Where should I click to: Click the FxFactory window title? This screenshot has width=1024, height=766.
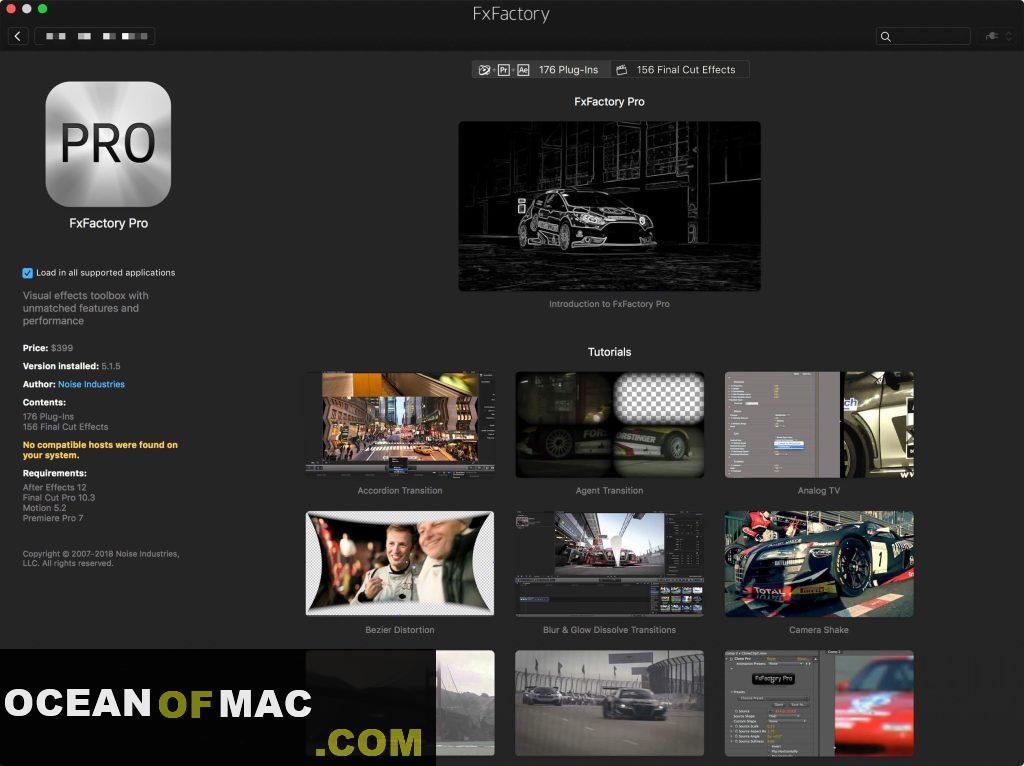pyautogui.click(x=511, y=14)
